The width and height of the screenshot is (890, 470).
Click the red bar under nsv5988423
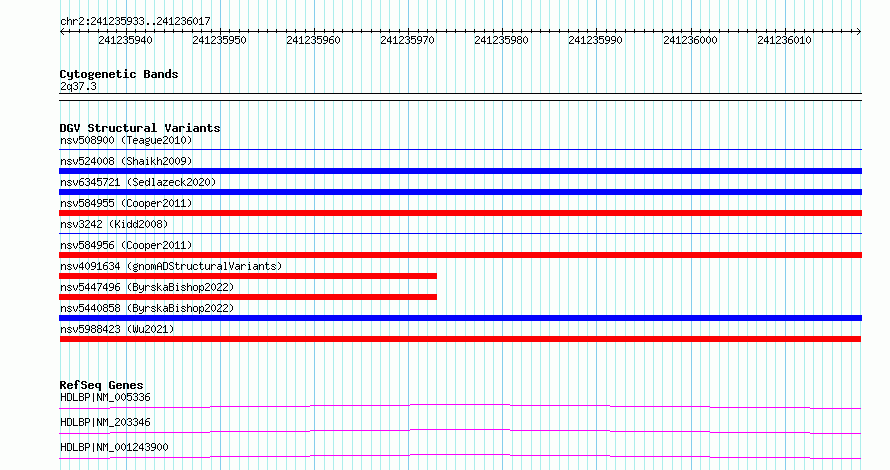pyautogui.click(x=460, y=339)
